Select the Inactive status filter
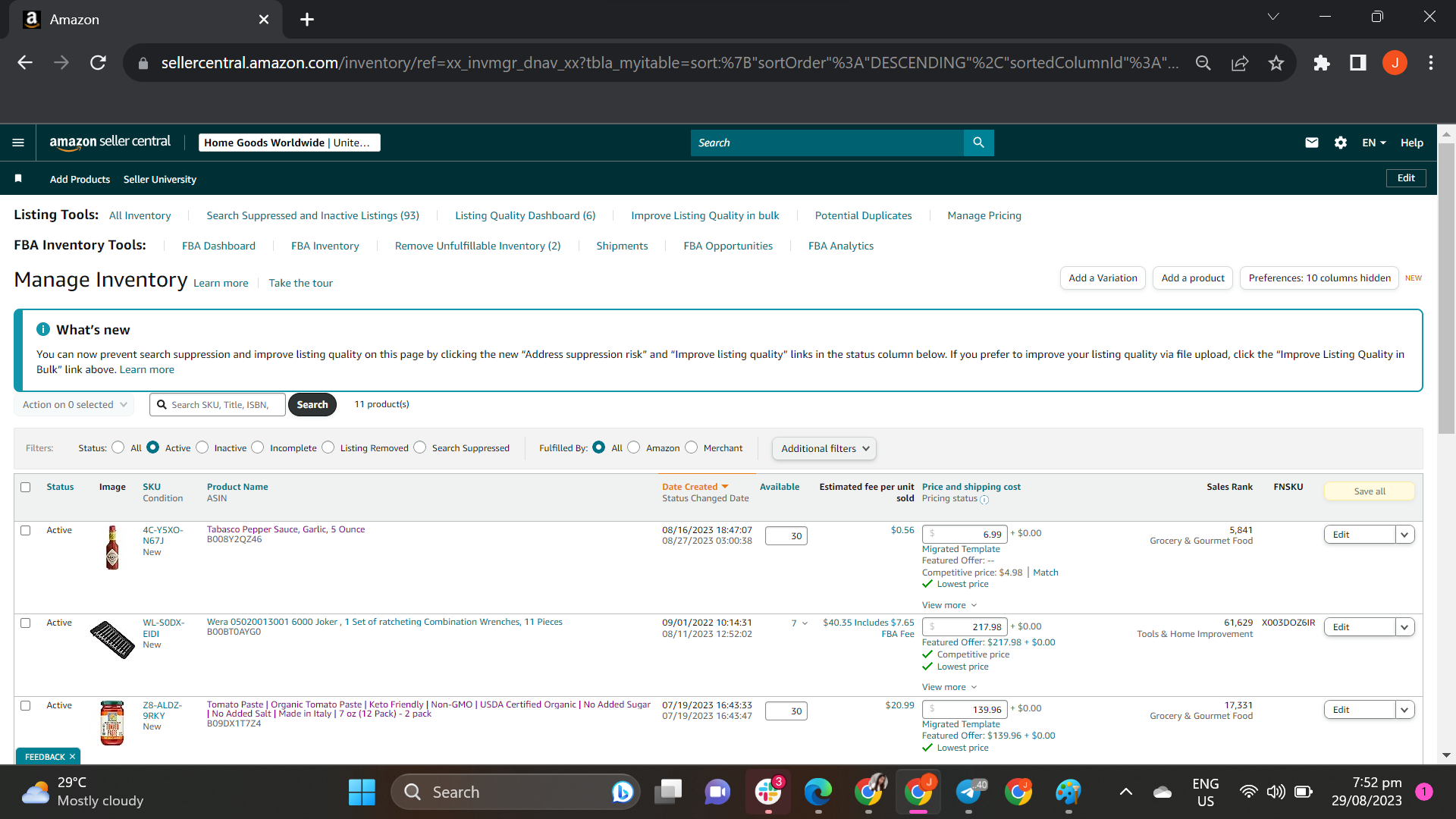The width and height of the screenshot is (1456, 819). [202, 447]
